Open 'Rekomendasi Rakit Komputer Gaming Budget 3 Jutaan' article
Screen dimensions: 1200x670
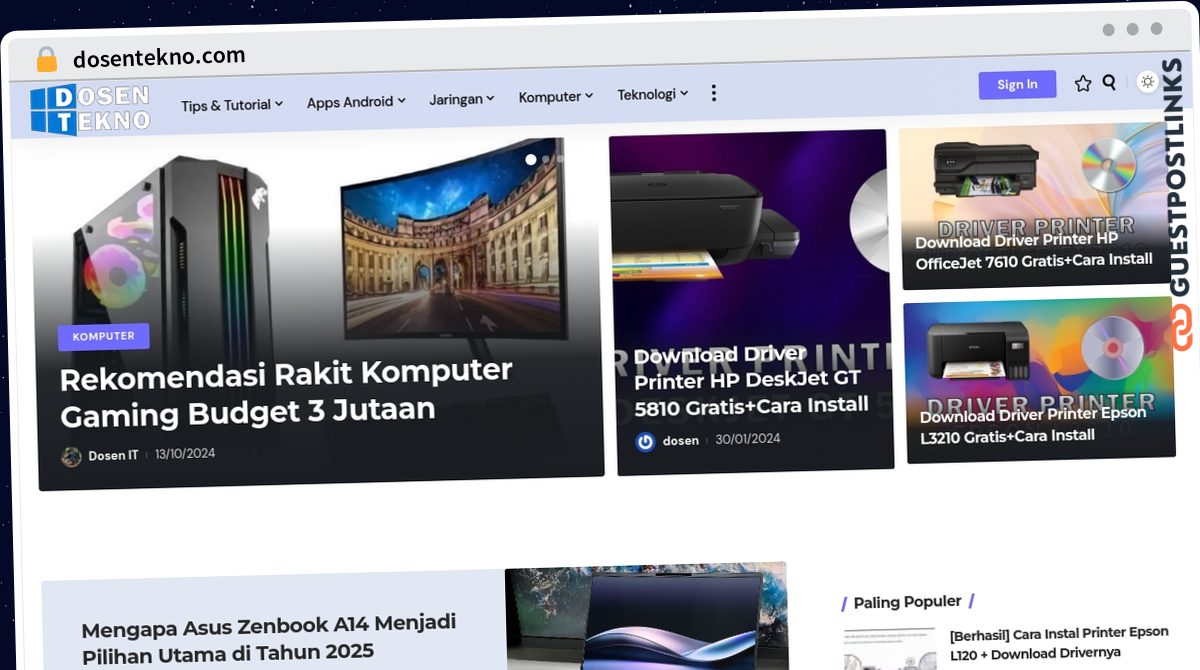pyautogui.click(x=286, y=392)
